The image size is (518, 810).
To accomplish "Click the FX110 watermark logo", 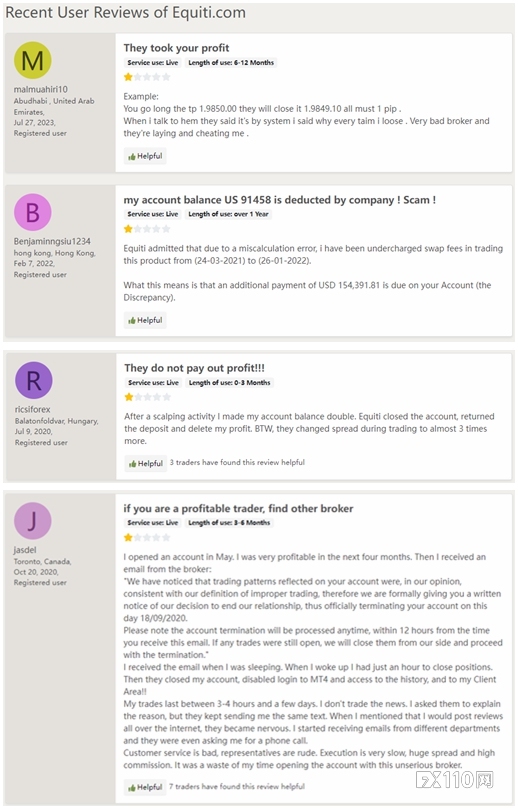I will coord(454,780).
